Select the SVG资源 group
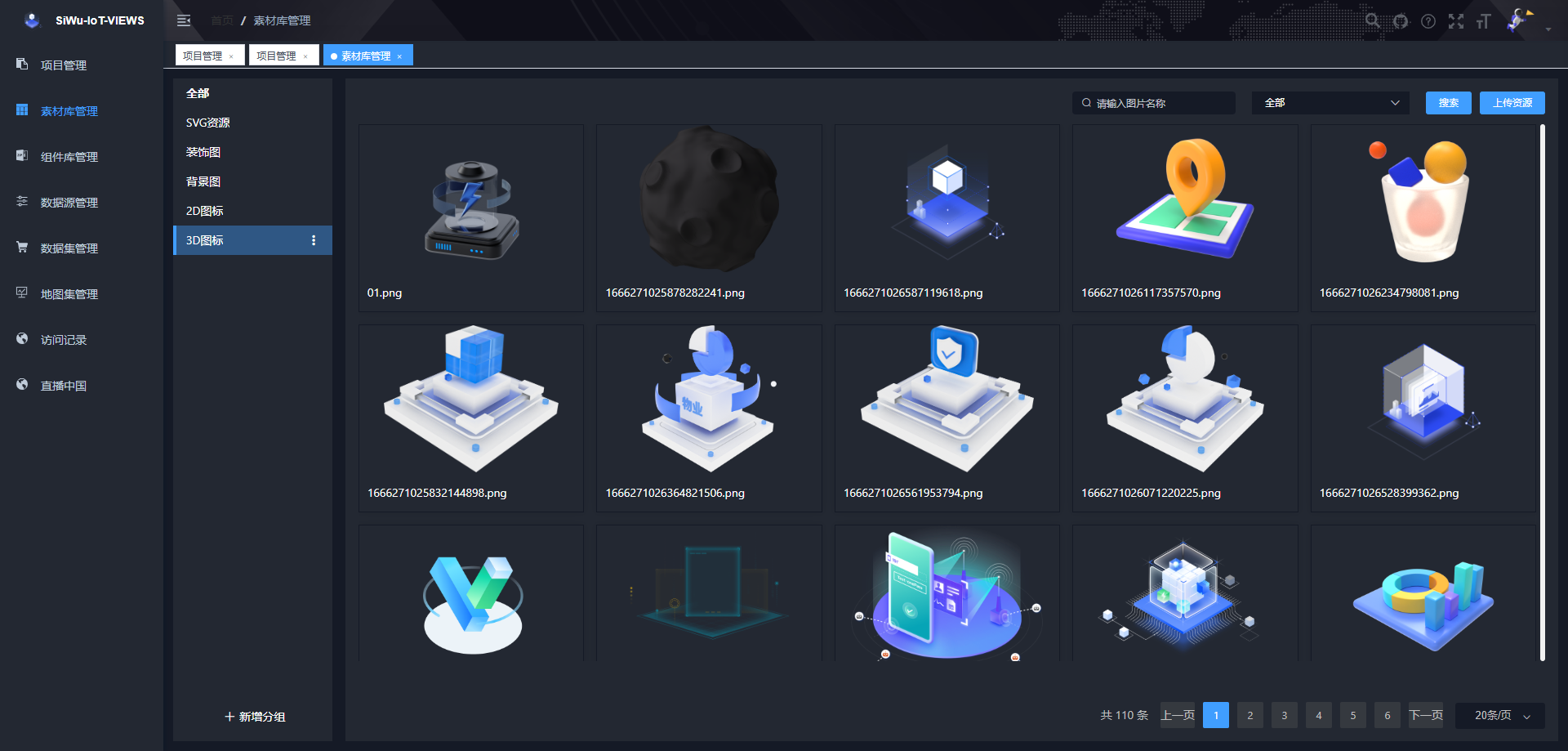The width and height of the screenshot is (1568, 751). 208,123
